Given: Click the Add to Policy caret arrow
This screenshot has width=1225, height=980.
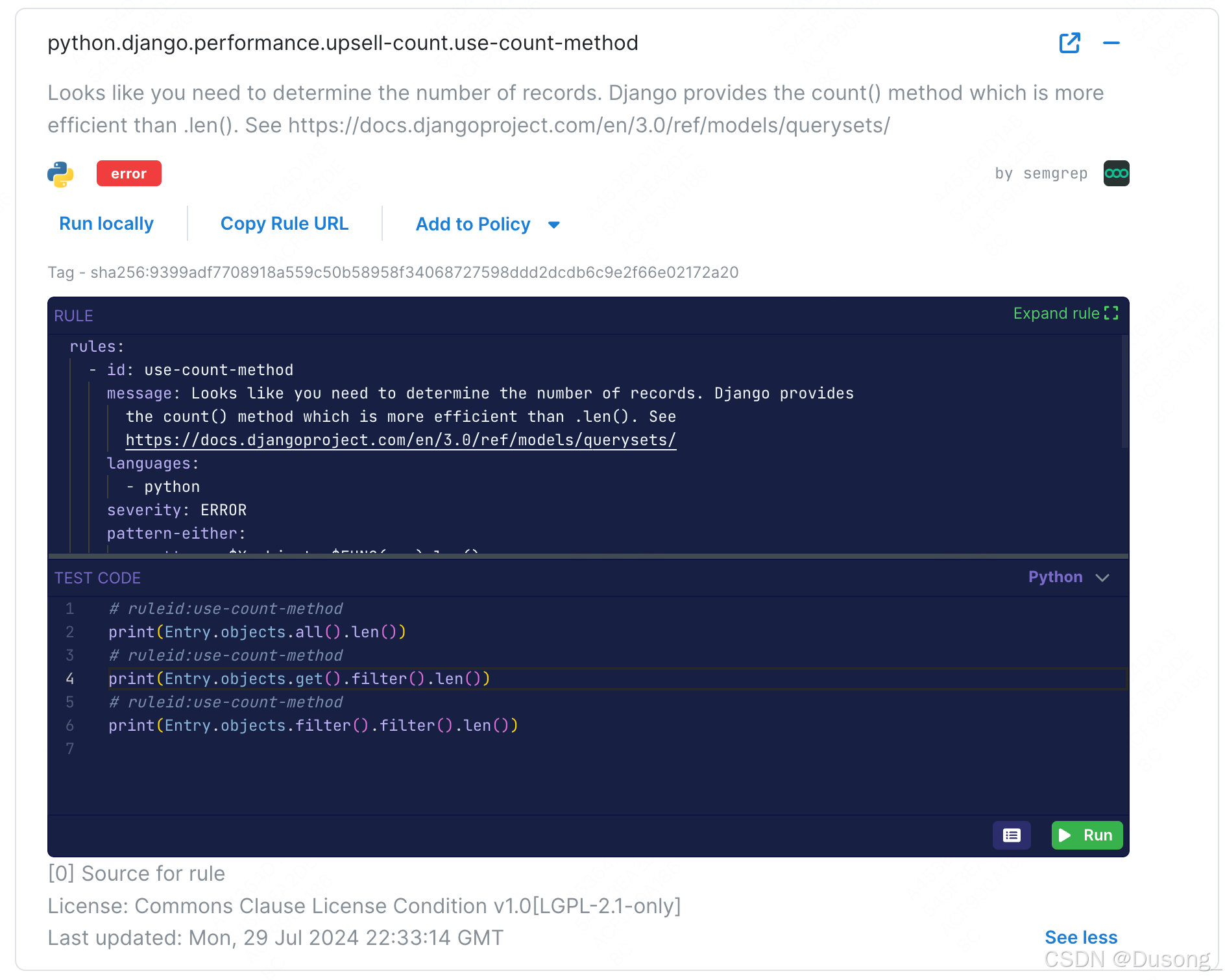Looking at the screenshot, I should 553,225.
